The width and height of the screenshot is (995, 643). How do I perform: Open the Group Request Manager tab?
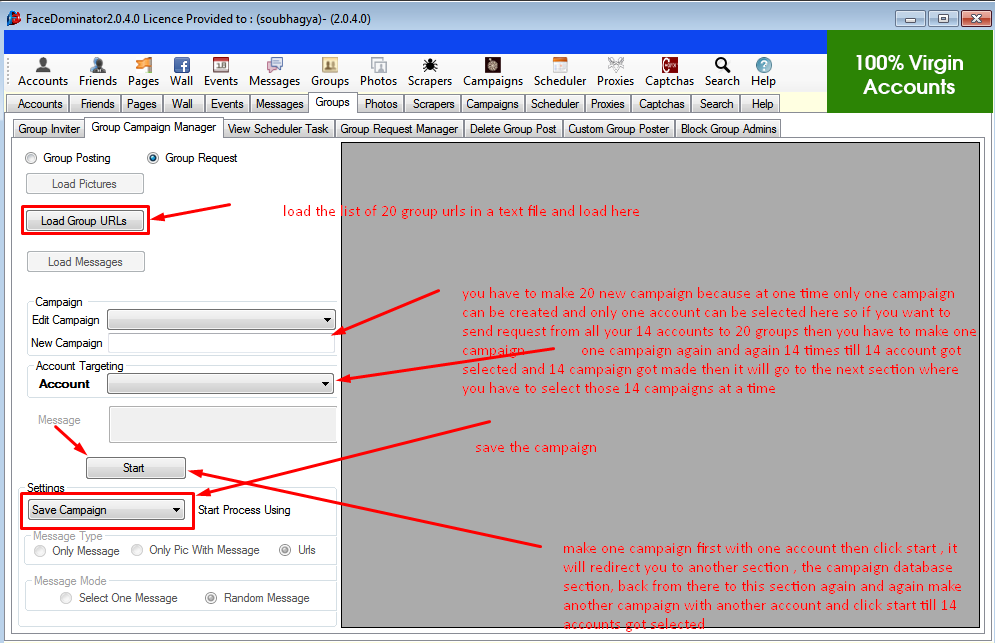tap(399, 129)
